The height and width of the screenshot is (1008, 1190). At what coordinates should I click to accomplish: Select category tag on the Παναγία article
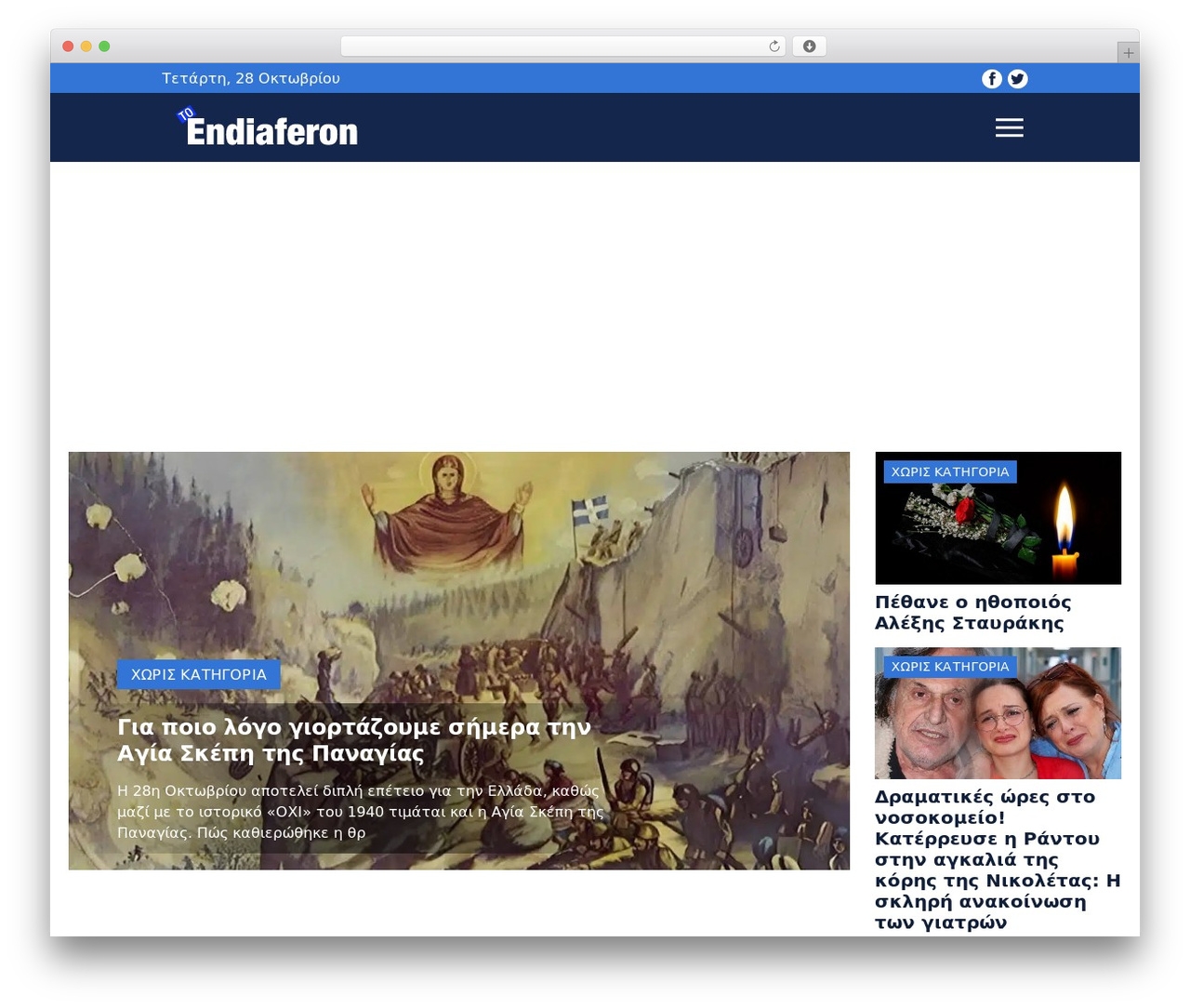click(x=199, y=674)
